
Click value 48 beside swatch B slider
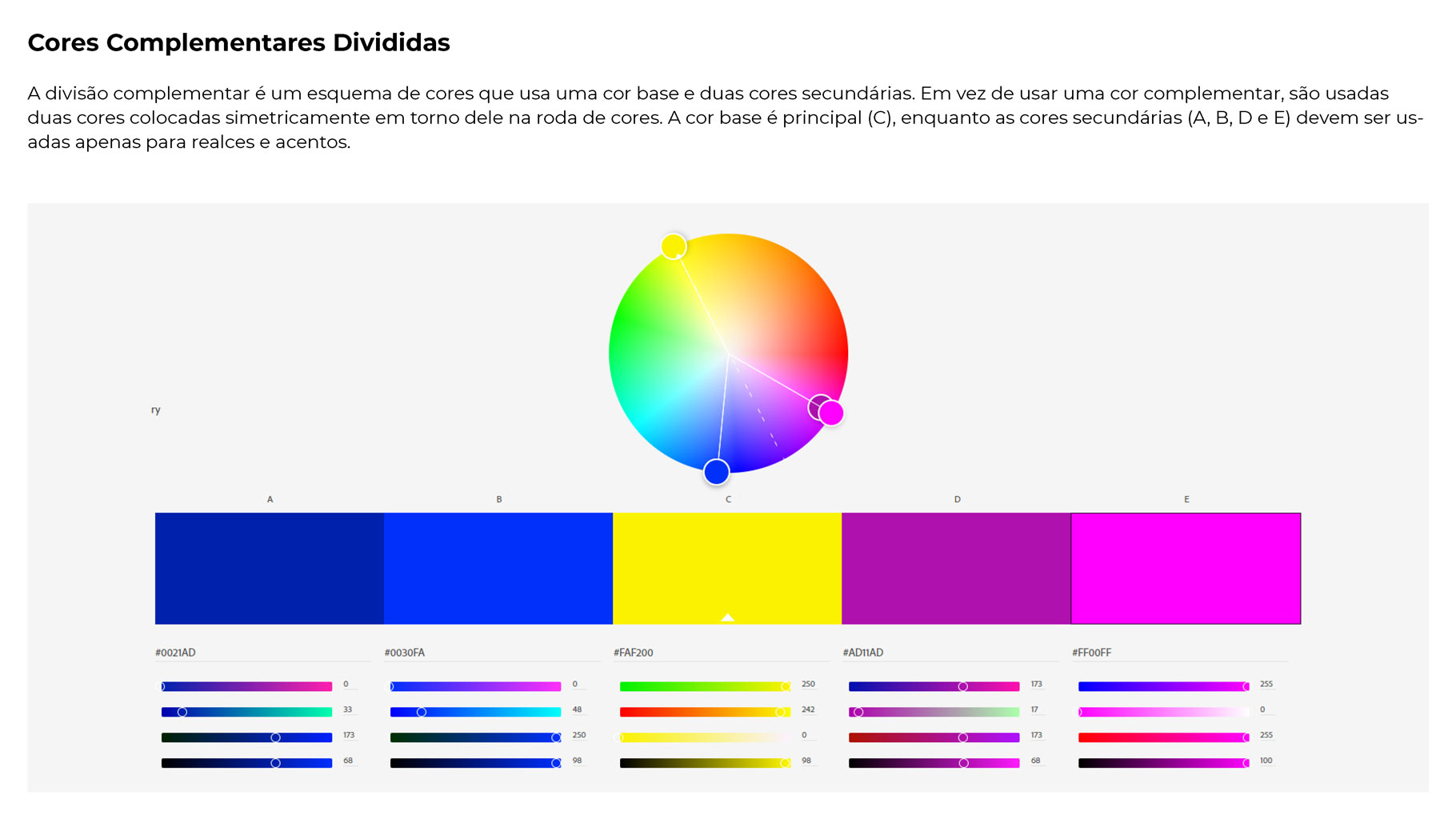click(577, 709)
